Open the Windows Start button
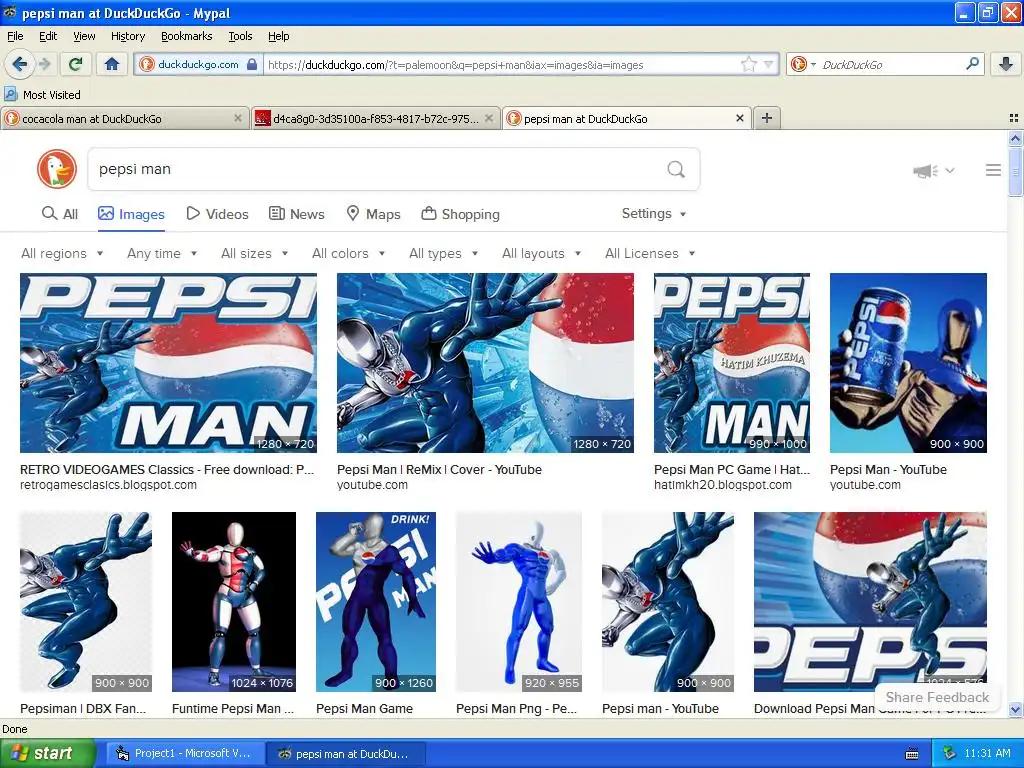Image resolution: width=1024 pixels, height=768 pixels. pyautogui.click(x=46, y=753)
